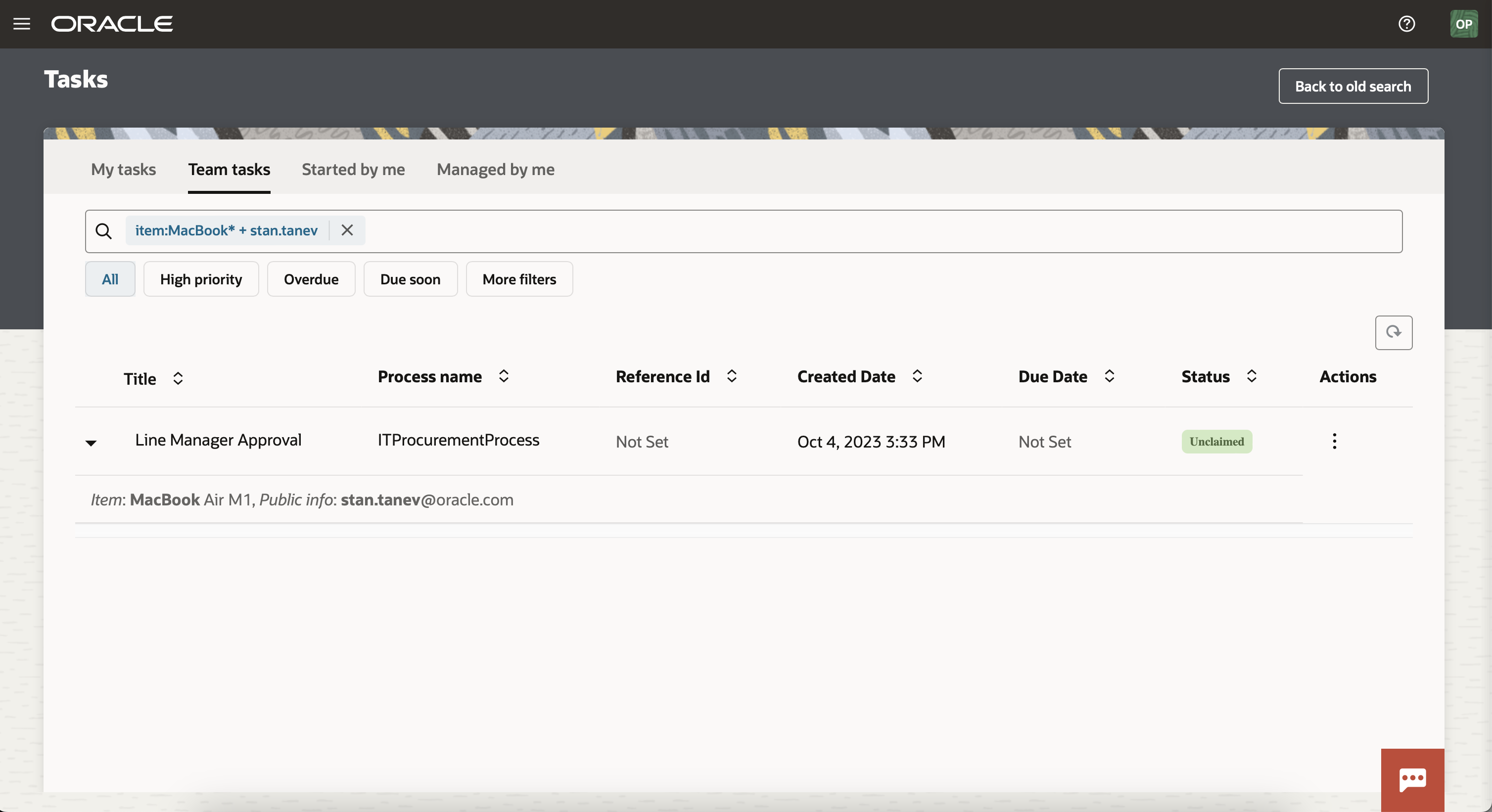Click the OP user avatar
This screenshot has width=1492, height=812.
(x=1464, y=24)
